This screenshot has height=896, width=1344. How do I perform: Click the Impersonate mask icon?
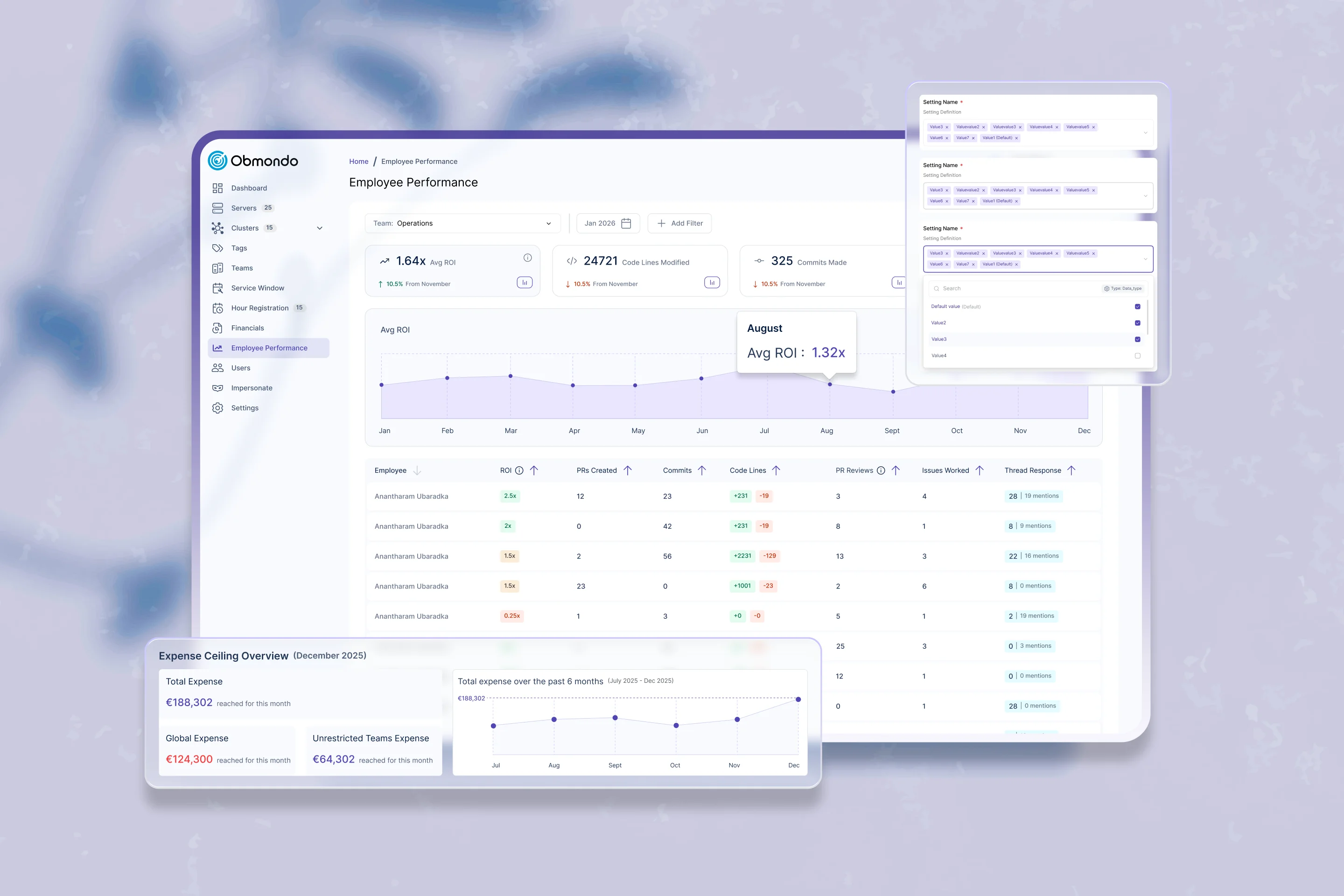pyautogui.click(x=218, y=388)
